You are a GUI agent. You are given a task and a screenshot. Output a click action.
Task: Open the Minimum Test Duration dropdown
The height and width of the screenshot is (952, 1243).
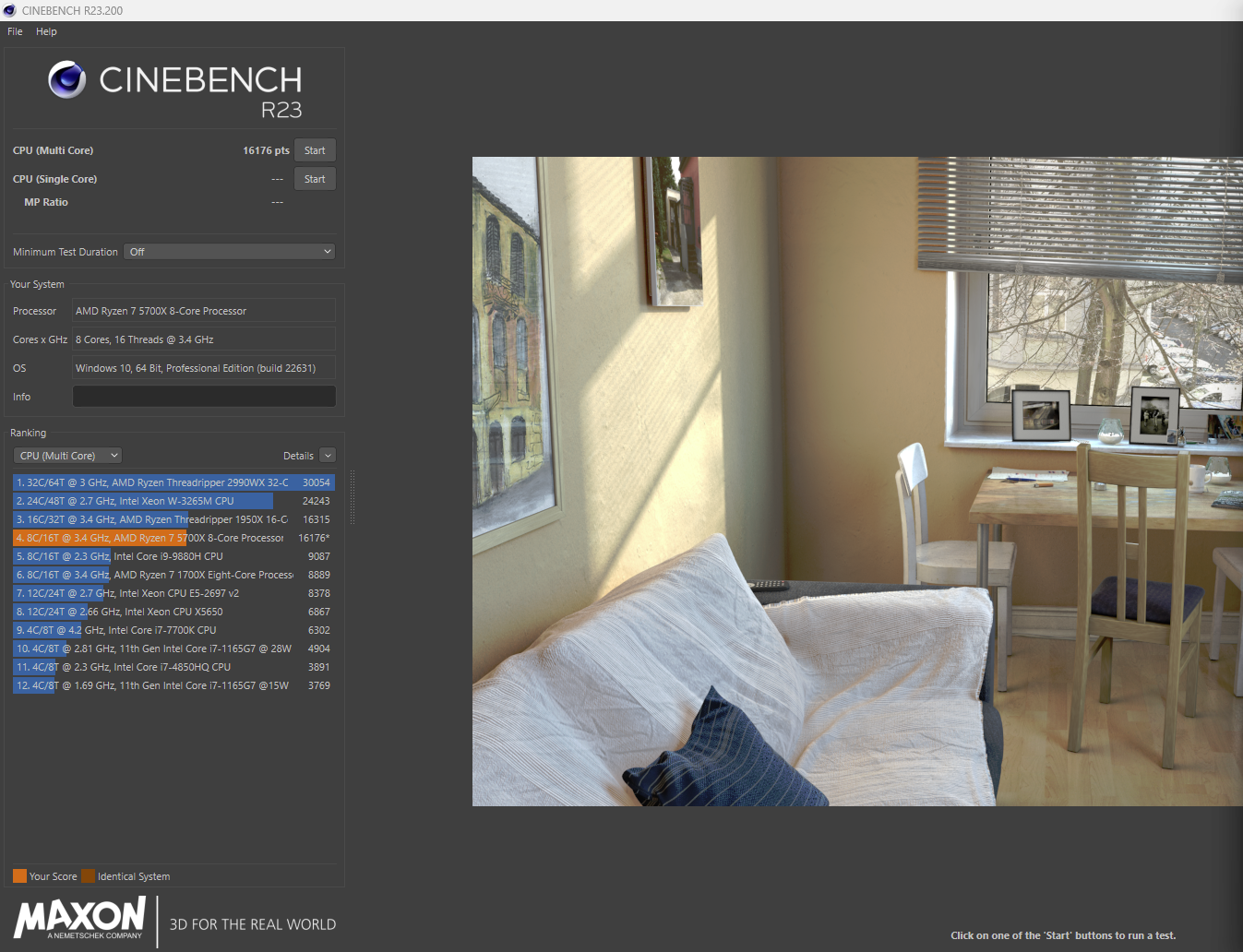pyautogui.click(x=229, y=252)
